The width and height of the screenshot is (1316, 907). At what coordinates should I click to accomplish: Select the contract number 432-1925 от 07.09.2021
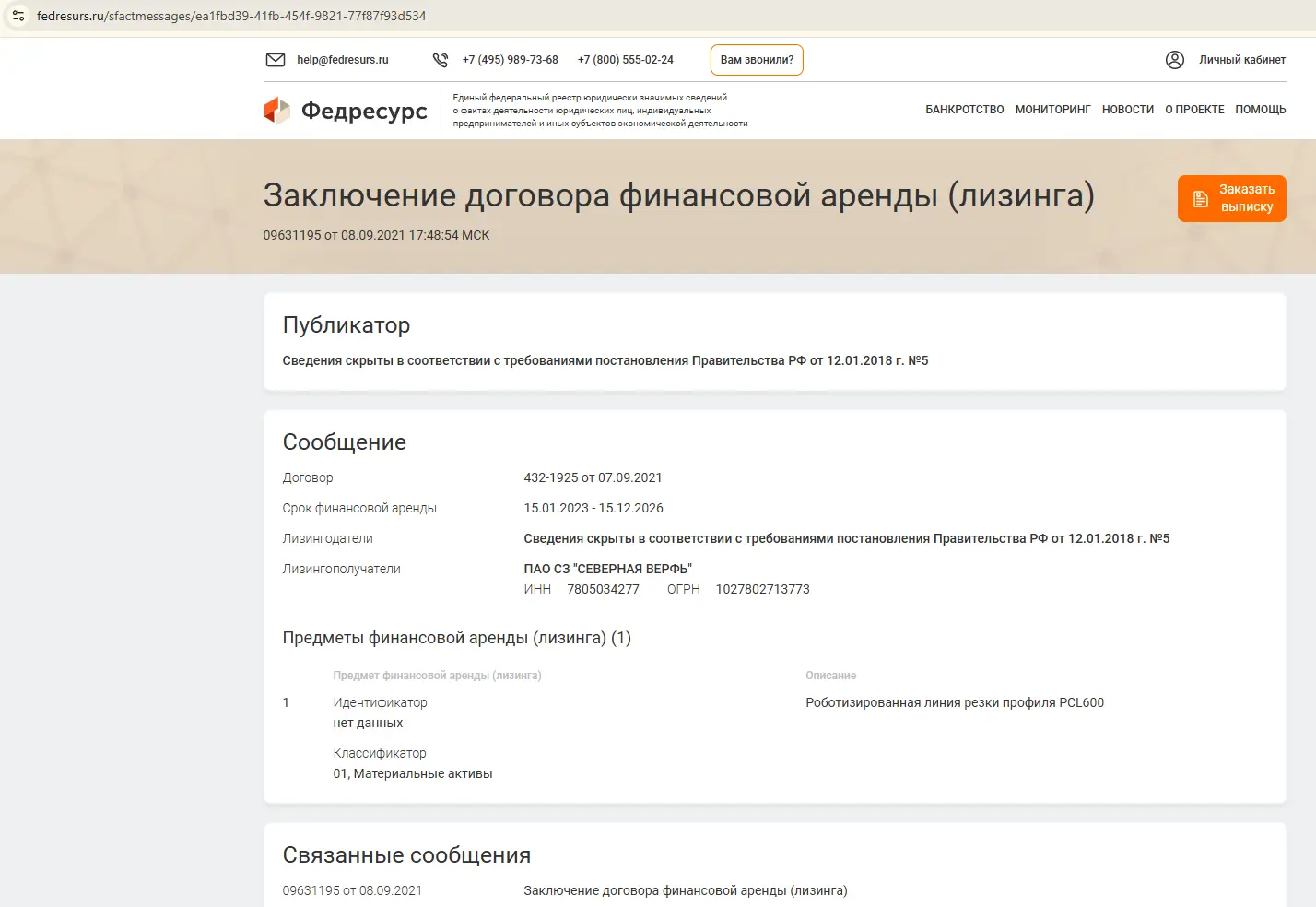593,477
